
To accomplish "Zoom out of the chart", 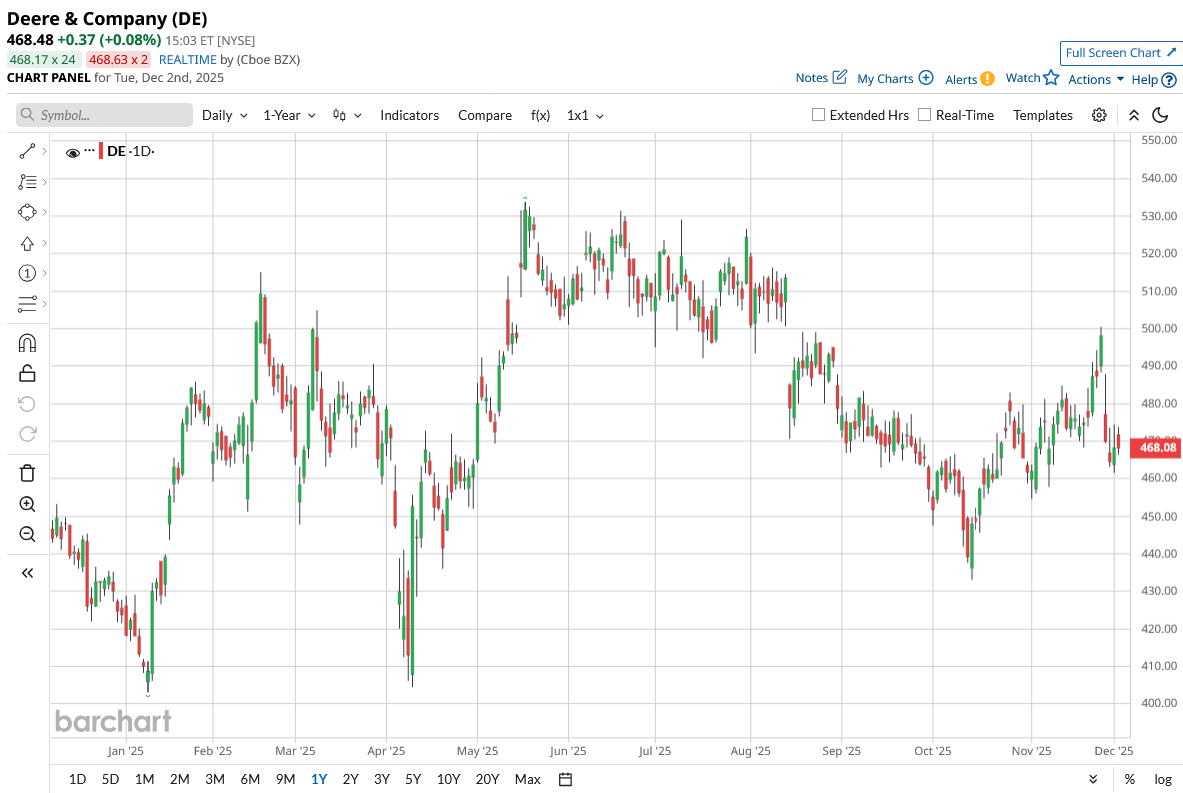I will tap(27, 534).
